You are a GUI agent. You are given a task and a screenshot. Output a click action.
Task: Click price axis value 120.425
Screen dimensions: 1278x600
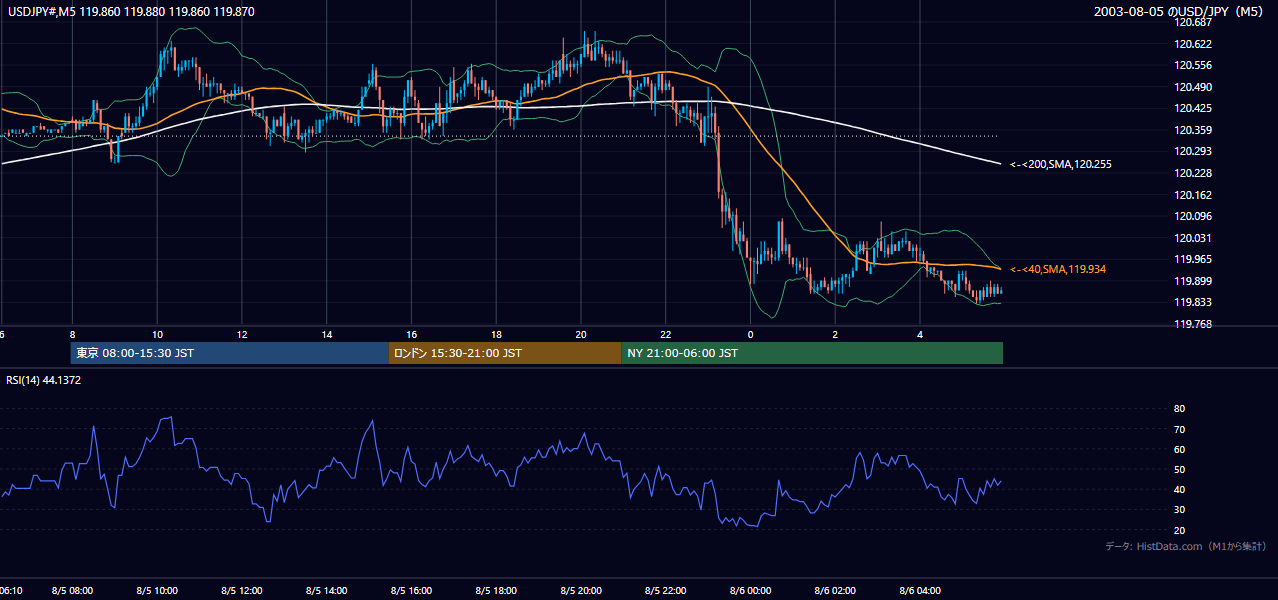tap(1195, 108)
